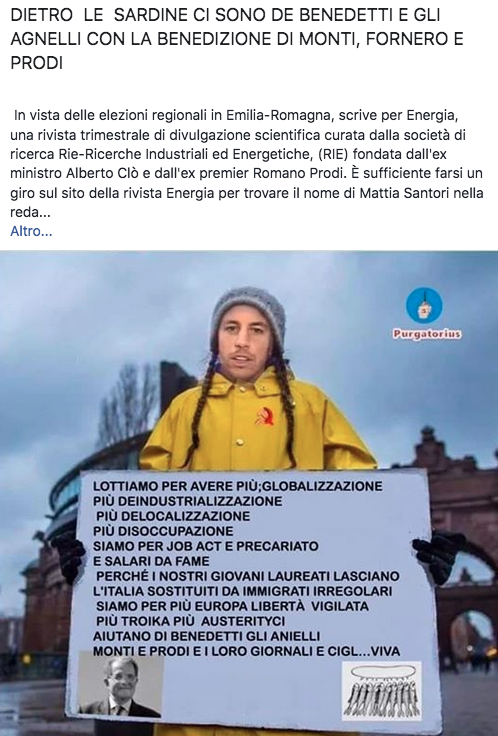Screen dimensions: 498x736
Task: Open the black-and-white portrait on the sign
Action: 121,684
